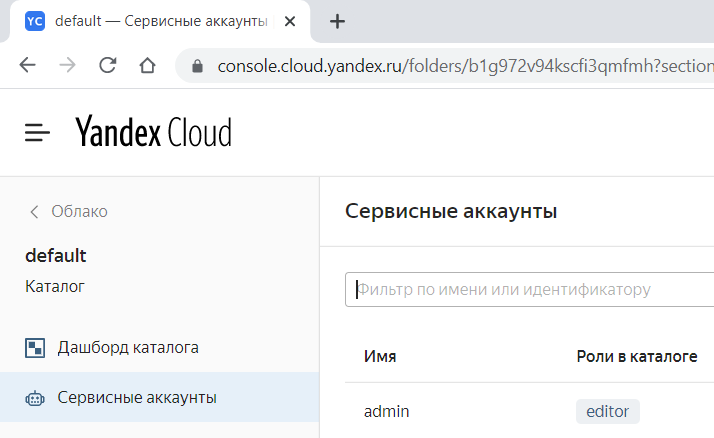Go to the browser home page icon
The width and height of the screenshot is (714, 438).
pos(147,66)
